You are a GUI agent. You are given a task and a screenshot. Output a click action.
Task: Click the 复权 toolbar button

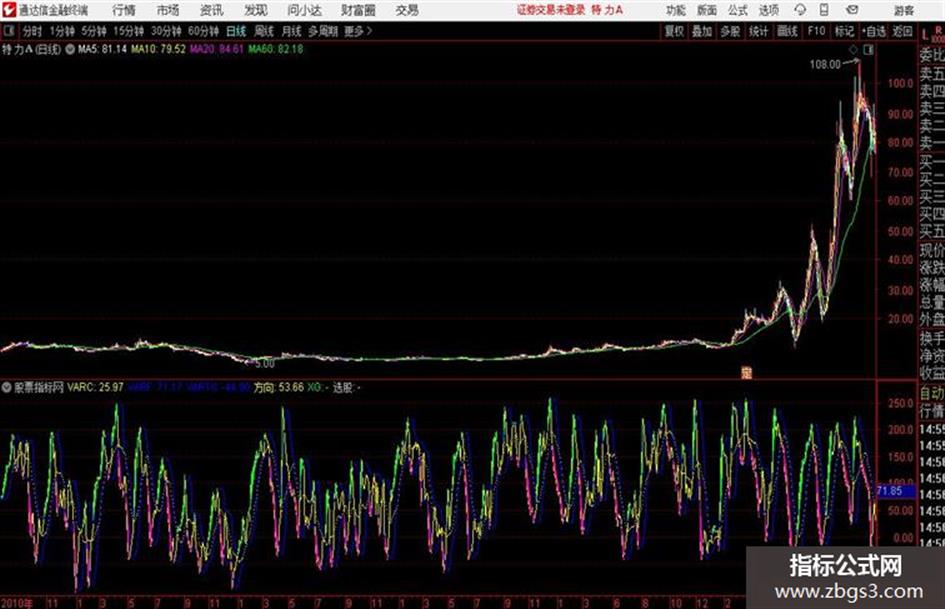pos(674,31)
